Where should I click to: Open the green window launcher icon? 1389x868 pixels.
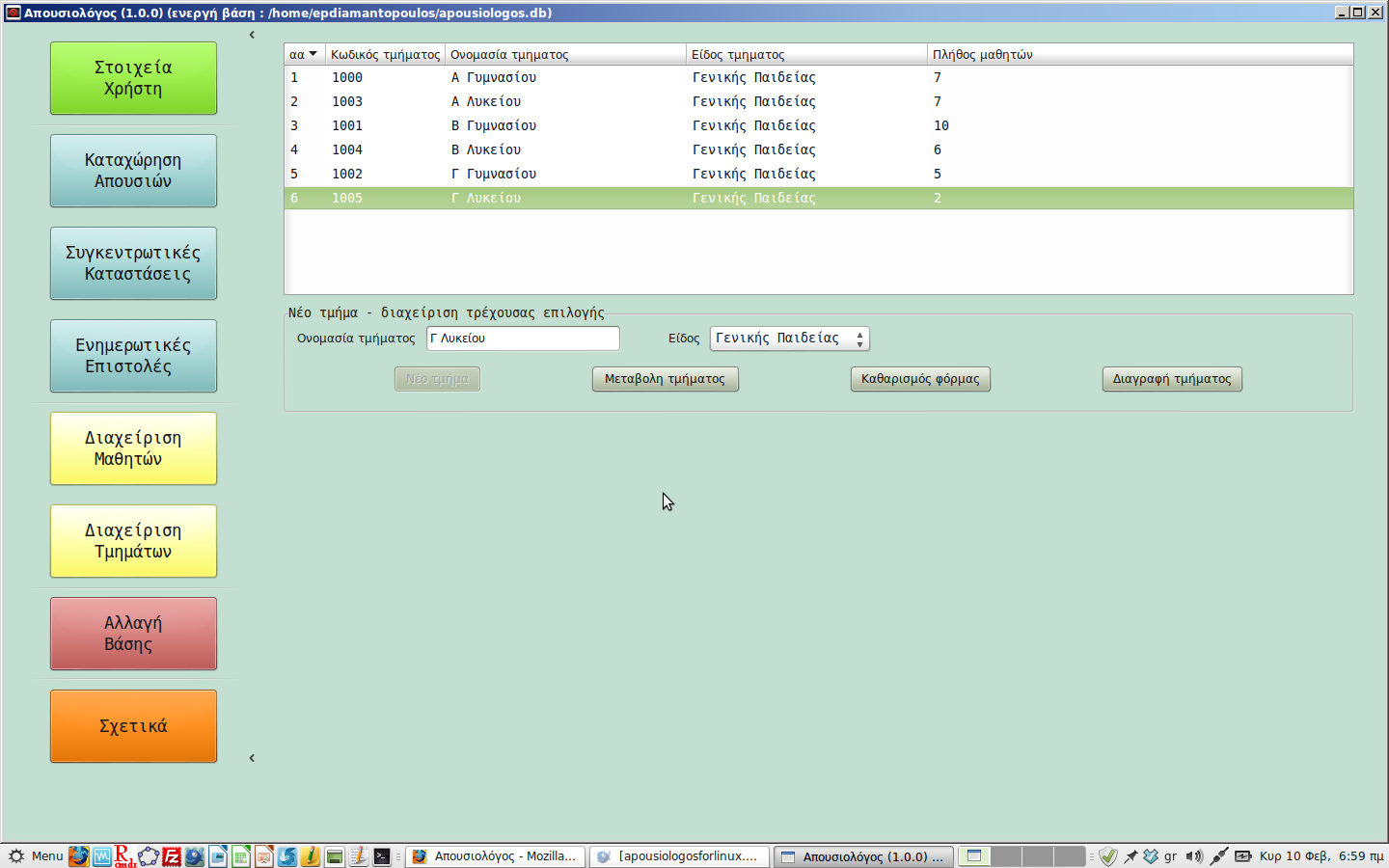335,856
